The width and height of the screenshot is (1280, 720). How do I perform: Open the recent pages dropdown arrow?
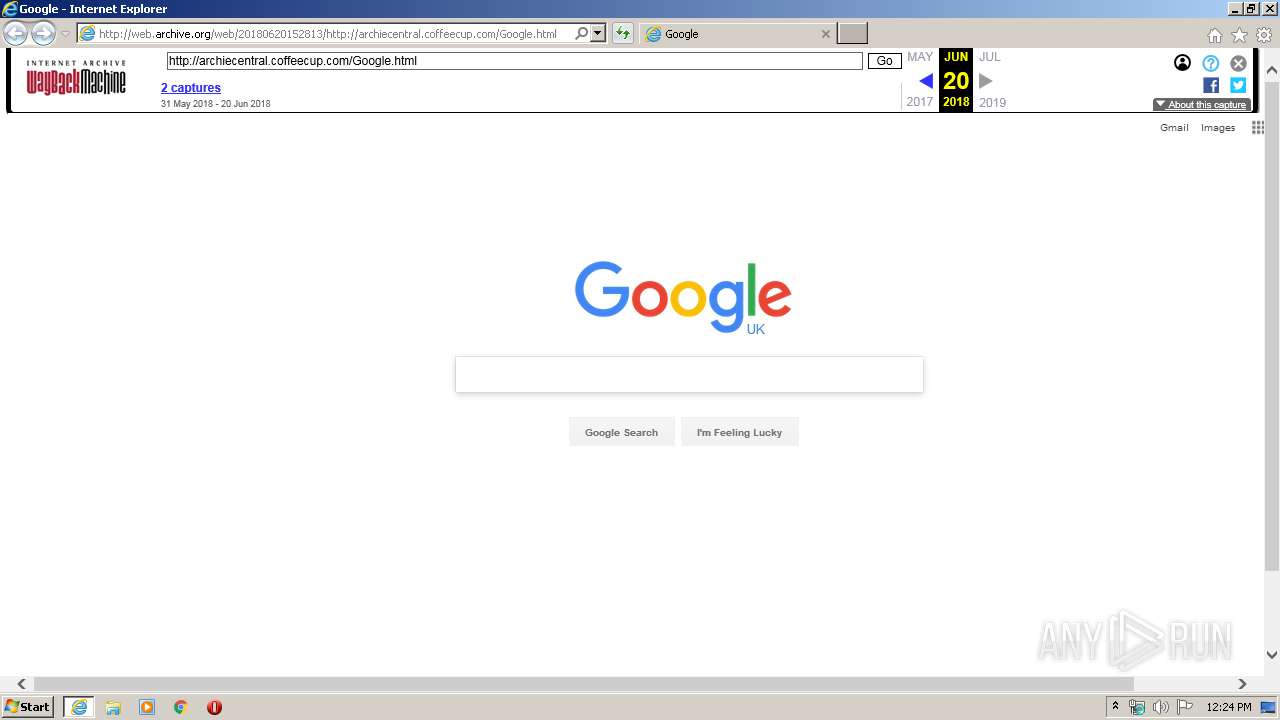(66, 34)
